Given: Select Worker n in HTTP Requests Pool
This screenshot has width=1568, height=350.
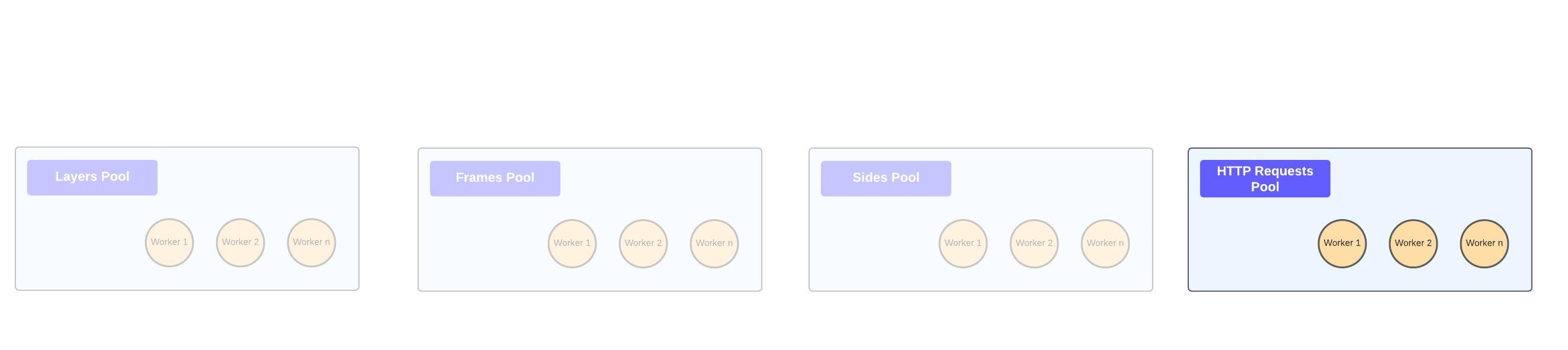Looking at the screenshot, I should coord(1484,243).
